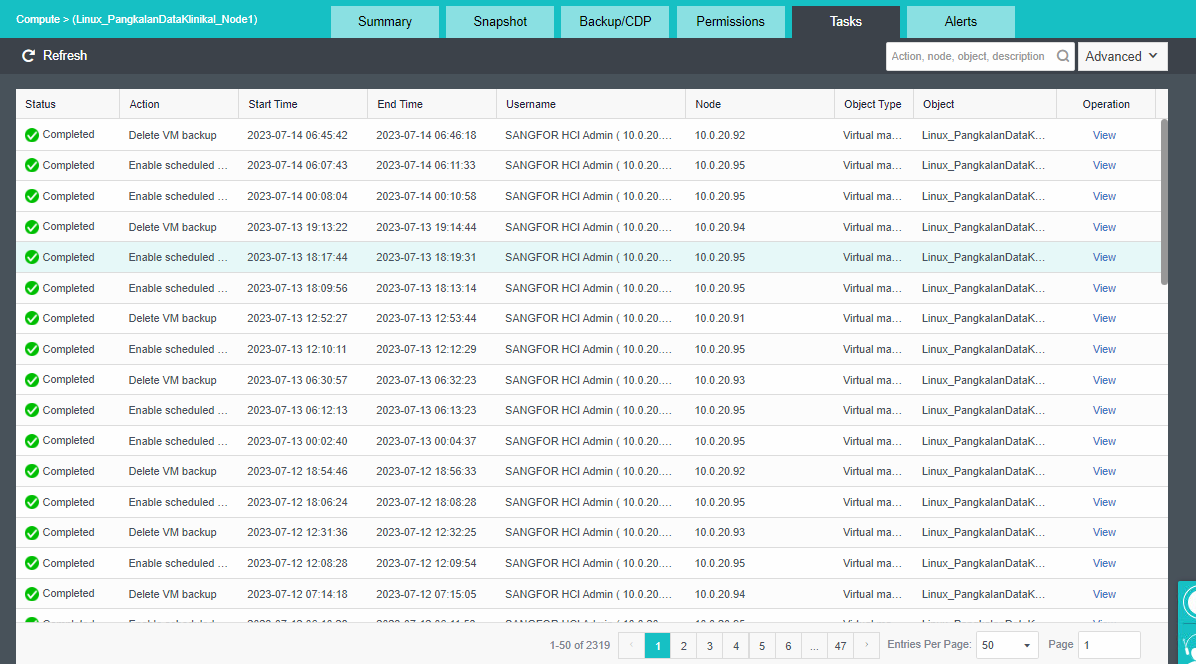This screenshot has width=1196, height=664.
Task: Click the next page arrow in pagination
Action: tap(867, 646)
